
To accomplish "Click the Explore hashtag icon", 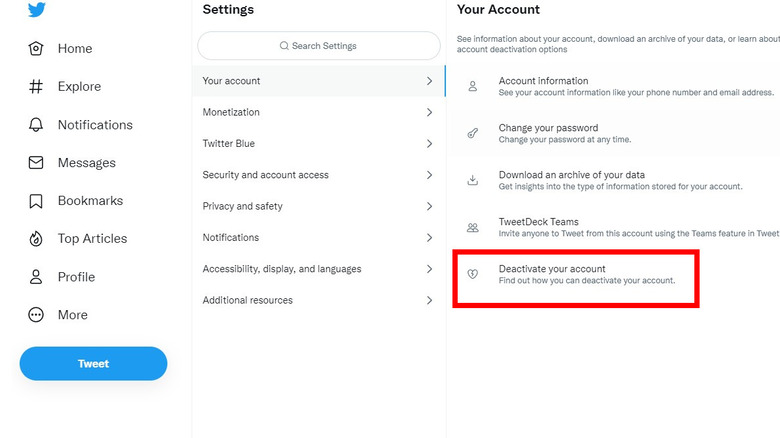I will click(37, 87).
